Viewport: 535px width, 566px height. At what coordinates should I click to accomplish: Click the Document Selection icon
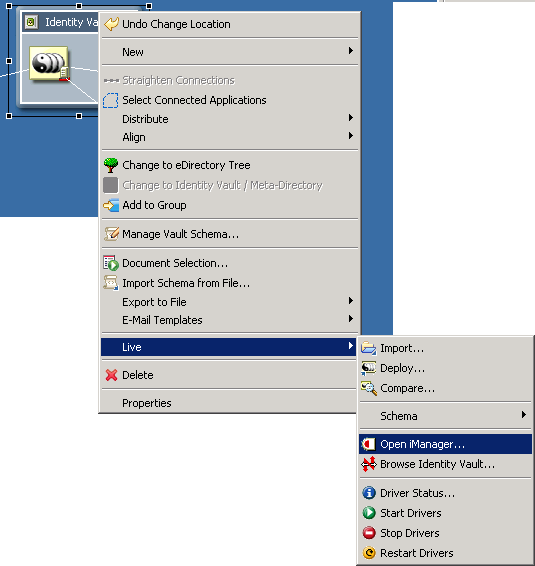pos(111,263)
